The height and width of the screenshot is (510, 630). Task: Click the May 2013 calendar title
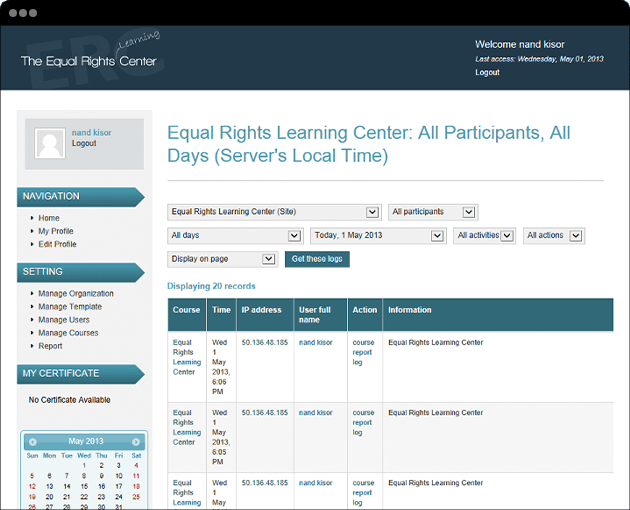[x=86, y=441]
